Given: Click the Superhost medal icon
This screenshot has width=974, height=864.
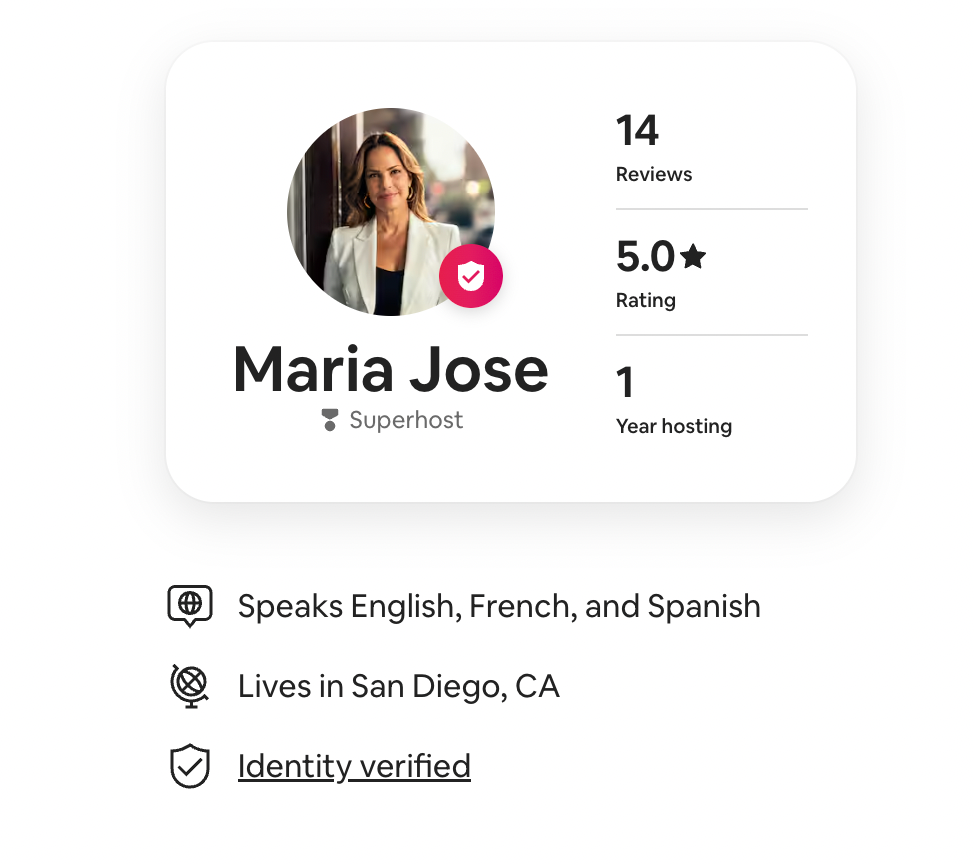Looking at the screenshot, I should pos(330,420).
